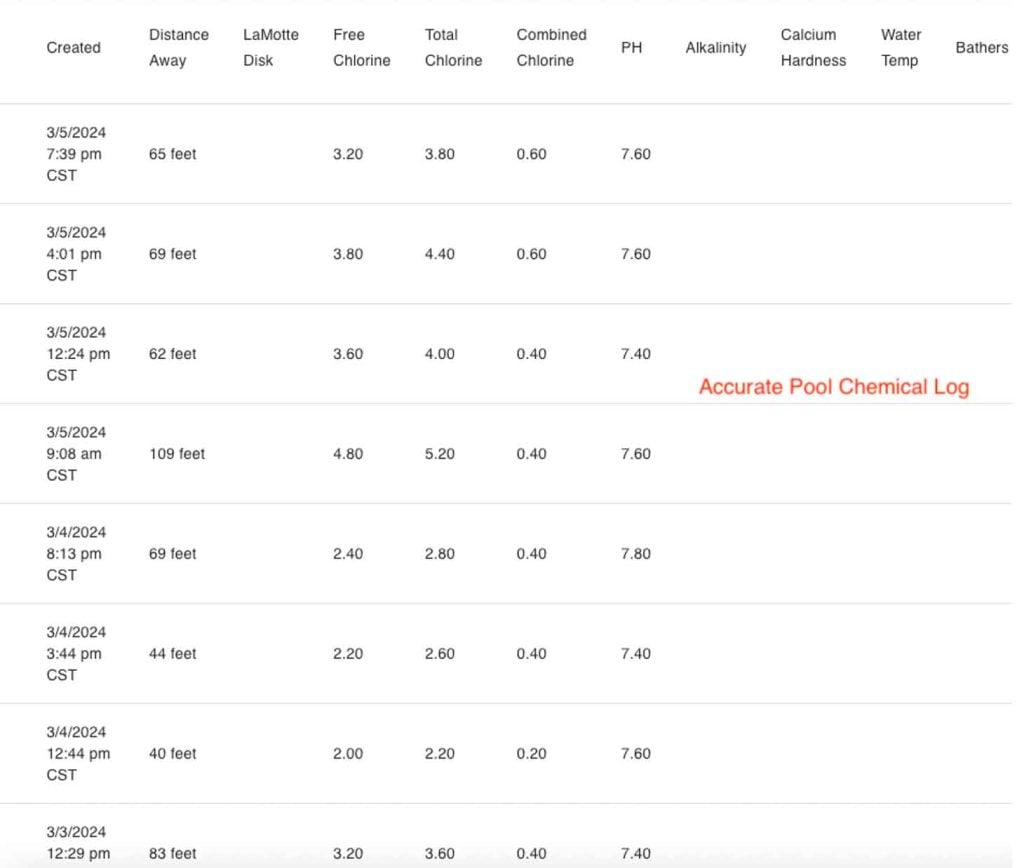Click the 7.80 PH reading
Screen dimensions: 1024x868
click(635, 554)
